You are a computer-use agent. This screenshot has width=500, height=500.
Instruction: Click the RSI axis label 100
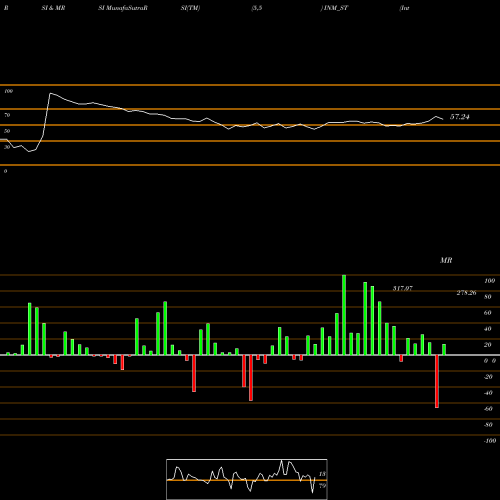point(8,91)
